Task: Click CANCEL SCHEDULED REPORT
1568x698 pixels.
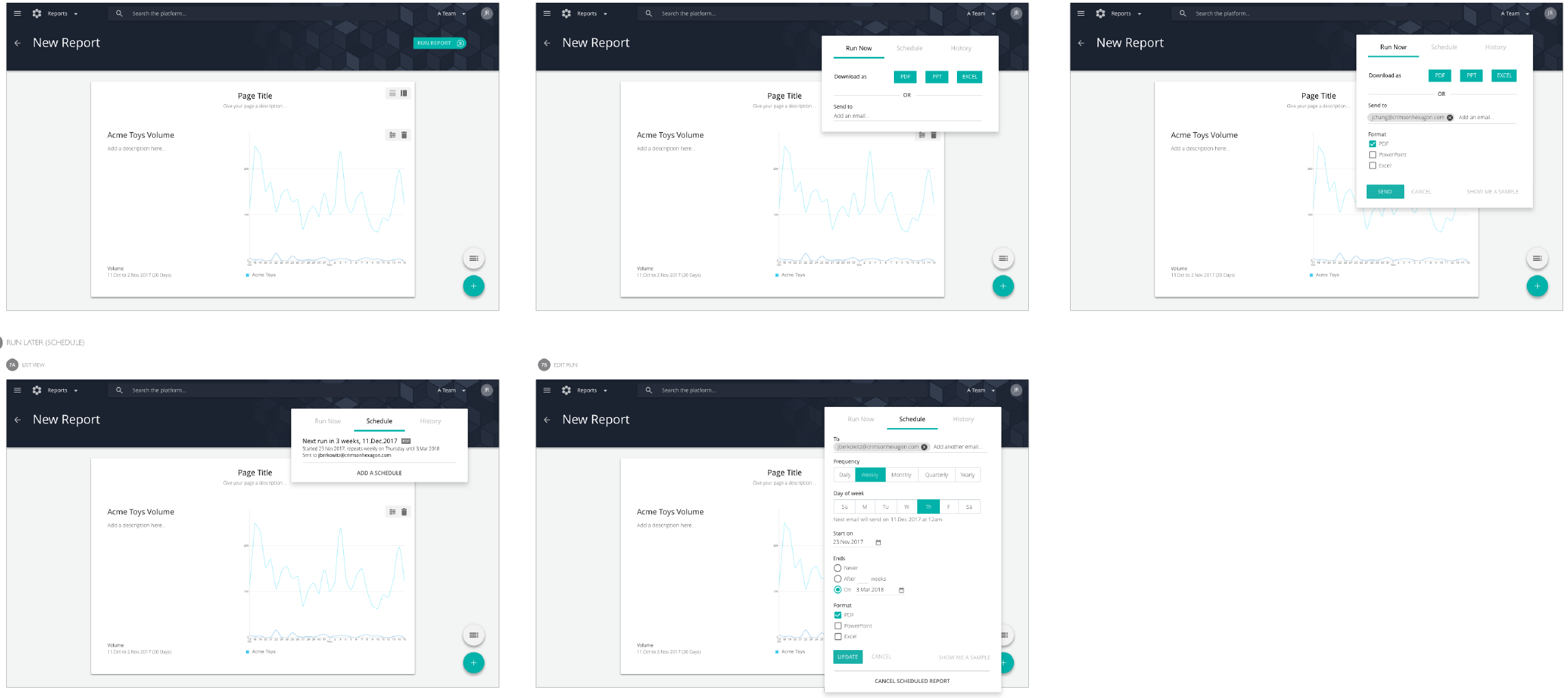Action: point(912,682)
